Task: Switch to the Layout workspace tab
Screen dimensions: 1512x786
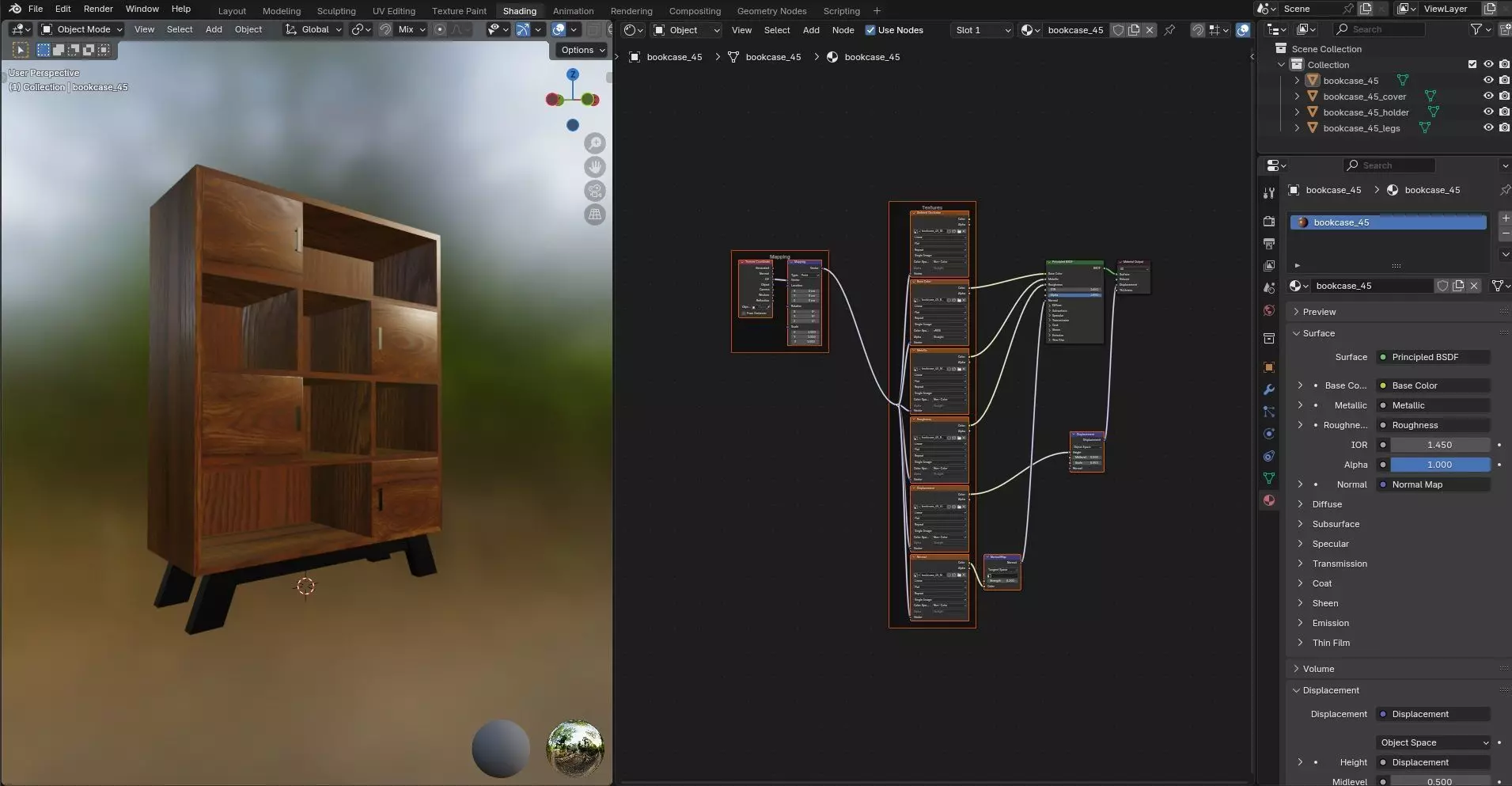Action: coord(232,11)
